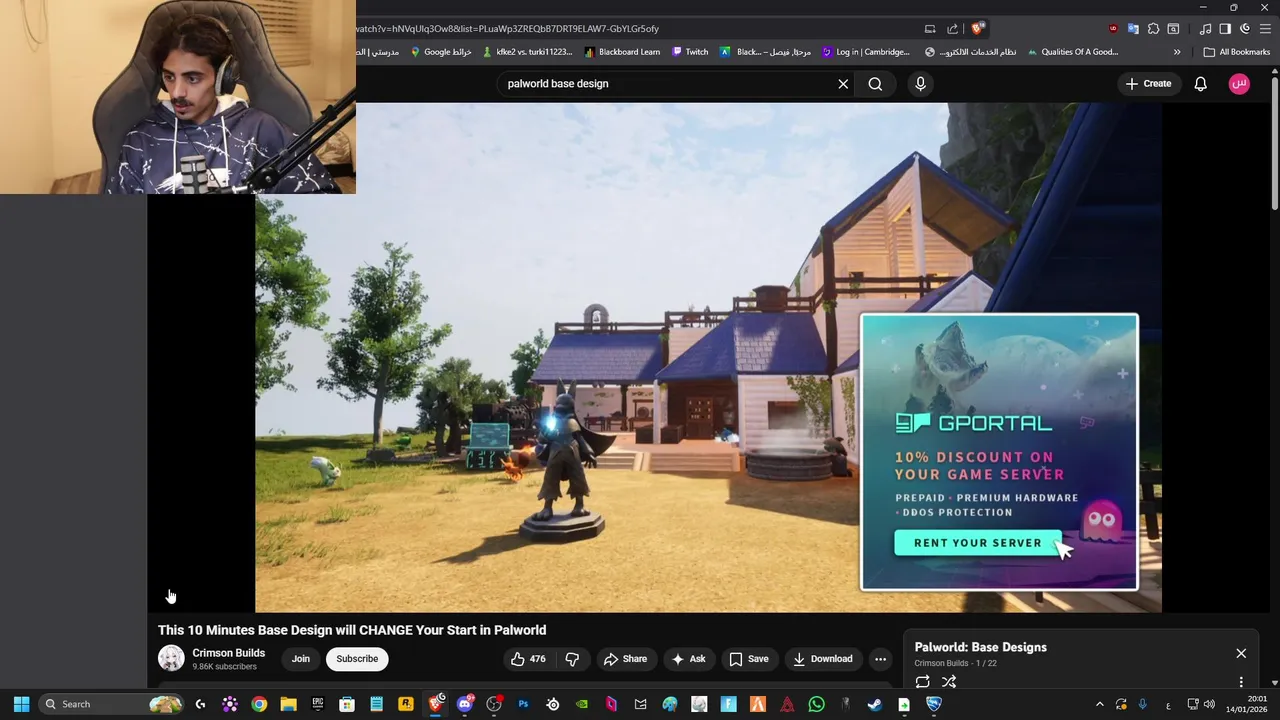Open browser extensions puzzle icon

(1153, 29)
